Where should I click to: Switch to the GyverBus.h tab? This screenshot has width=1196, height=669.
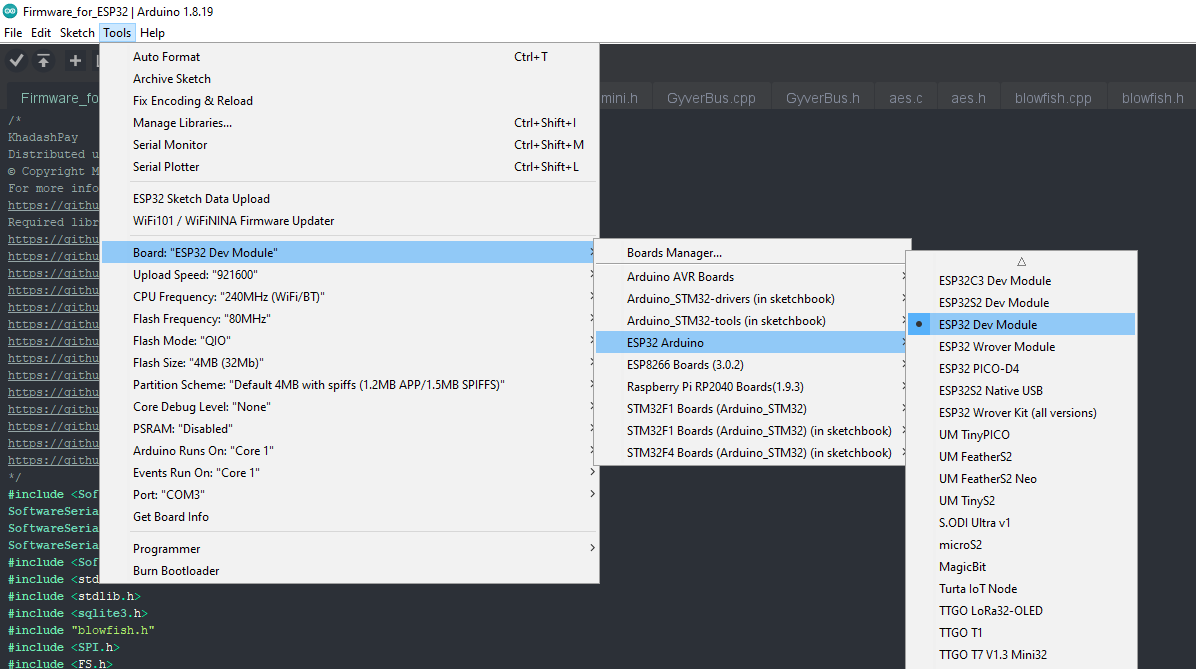point(822,98)
